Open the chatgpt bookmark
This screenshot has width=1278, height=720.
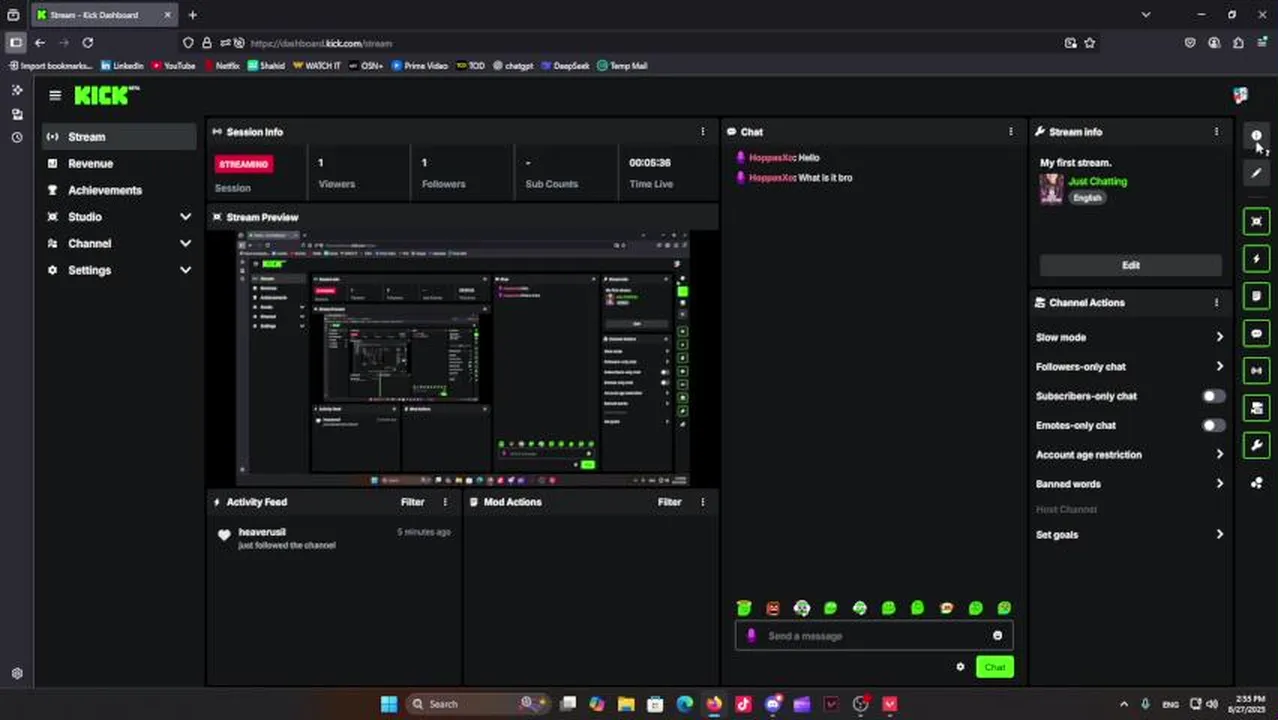point(513,66)
